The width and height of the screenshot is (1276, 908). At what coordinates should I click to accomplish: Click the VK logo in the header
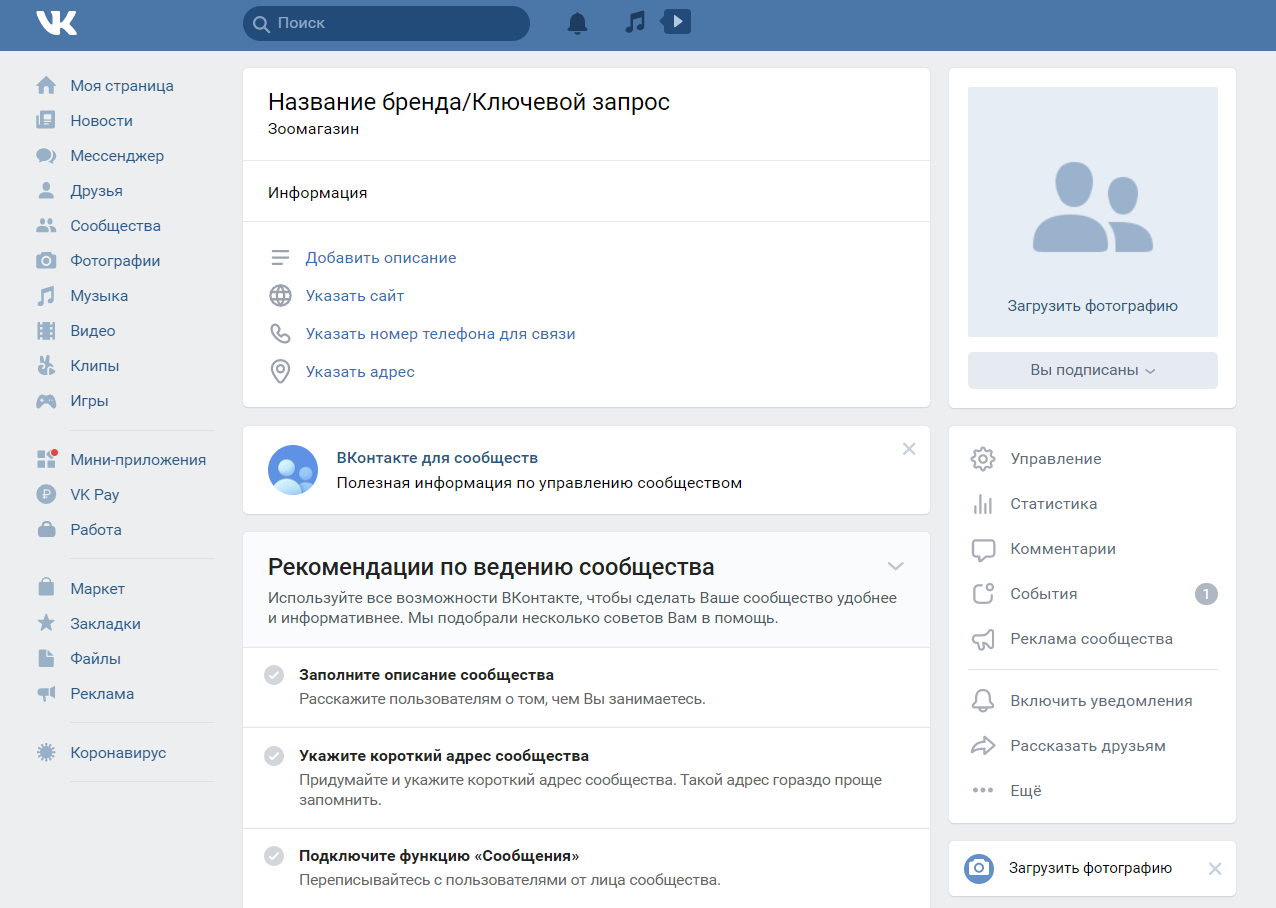56,23
